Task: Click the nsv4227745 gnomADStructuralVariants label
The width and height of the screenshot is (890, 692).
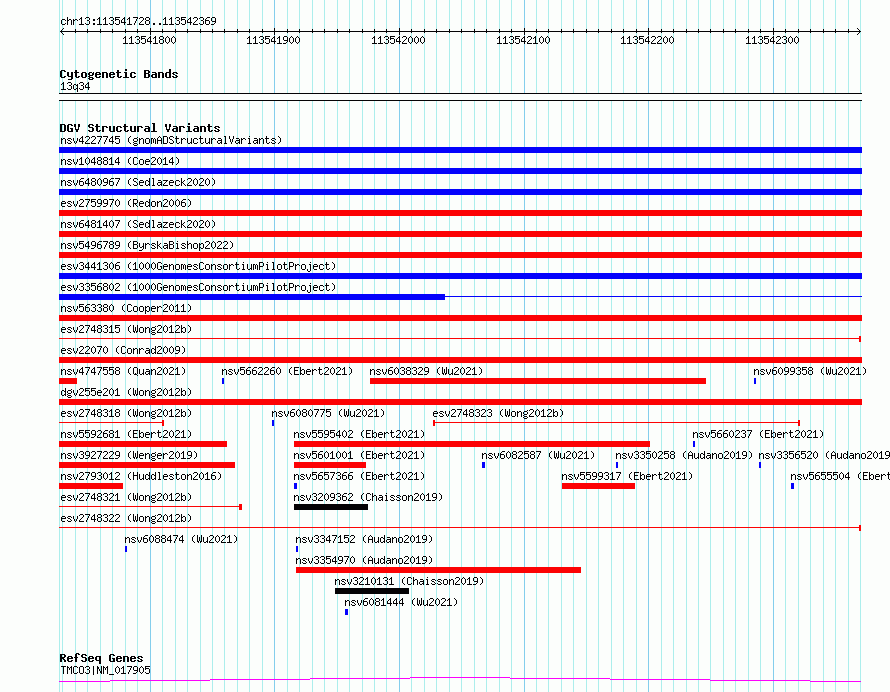Action: click(x=171, y=140)
